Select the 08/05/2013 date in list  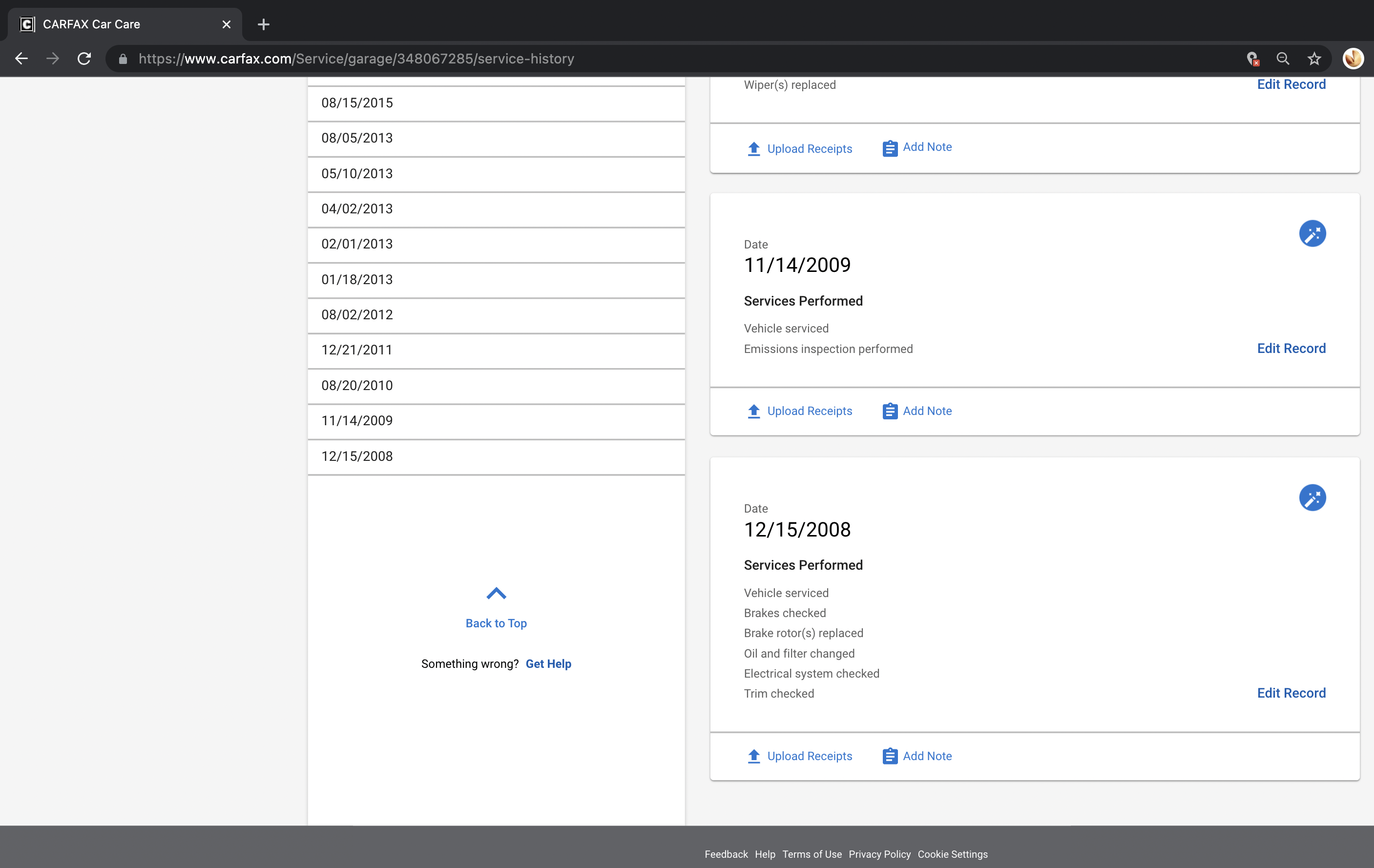(x=496, y=139)
